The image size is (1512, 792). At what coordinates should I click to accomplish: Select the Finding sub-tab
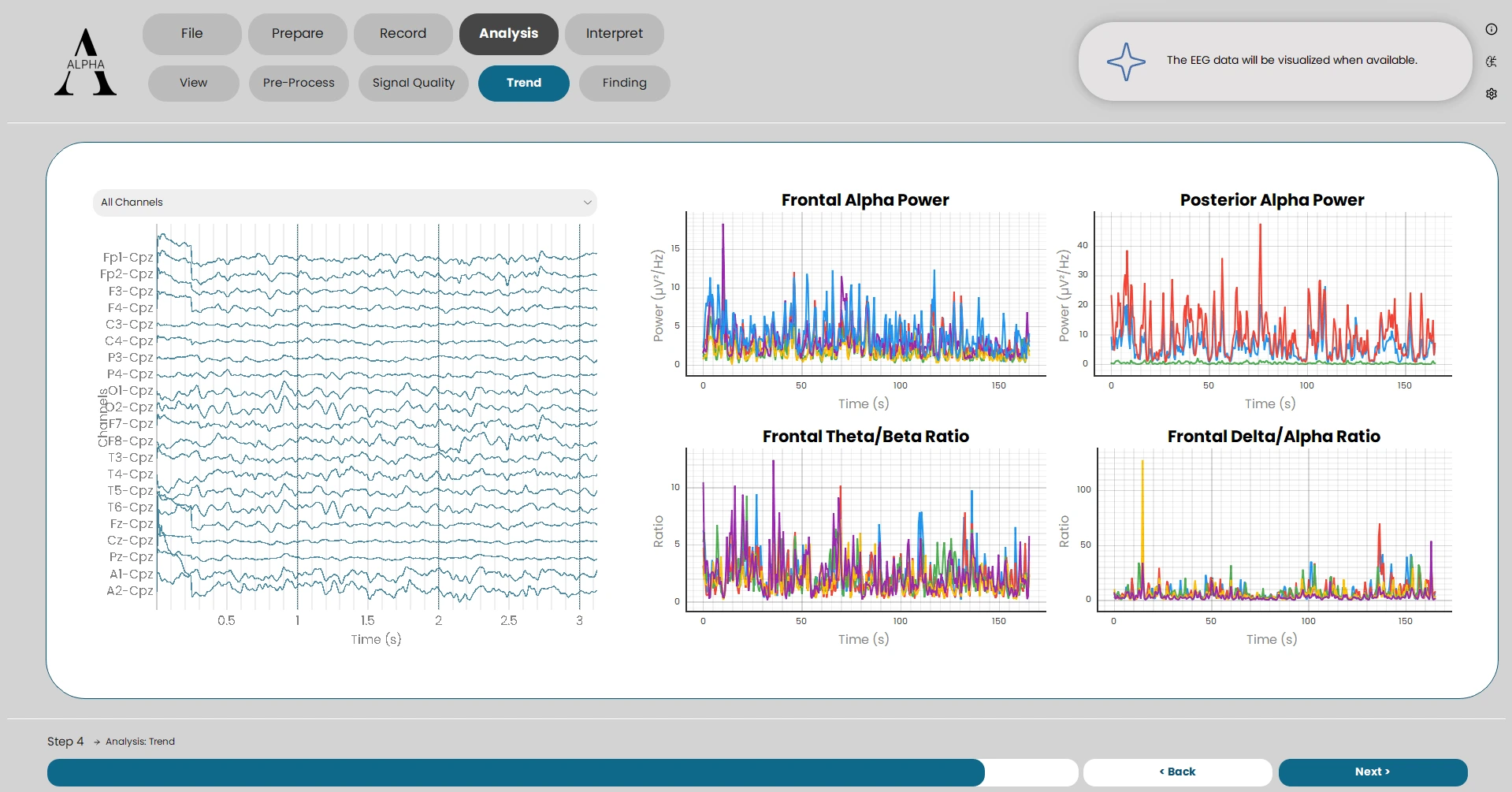624,84
